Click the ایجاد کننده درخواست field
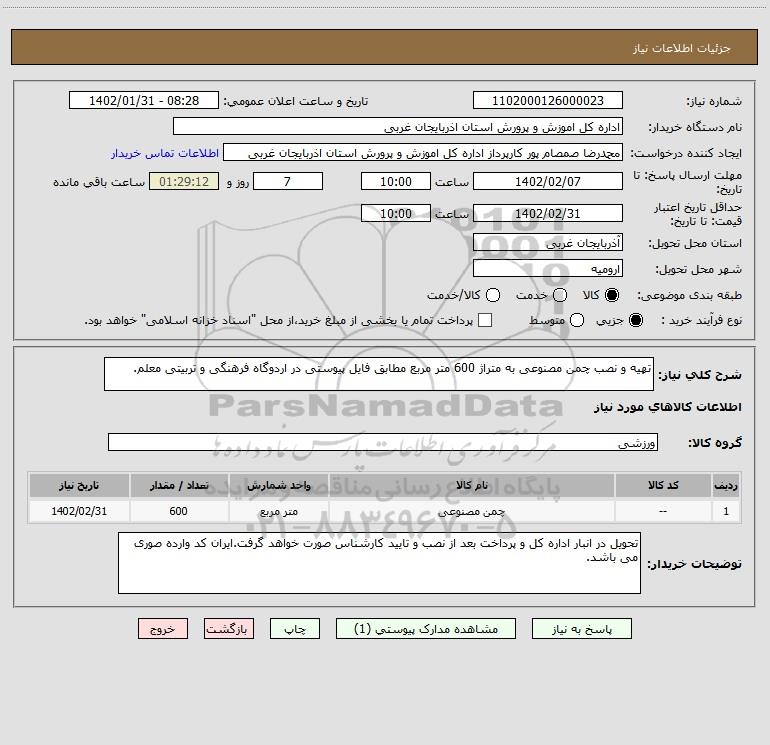 point(423,152)
